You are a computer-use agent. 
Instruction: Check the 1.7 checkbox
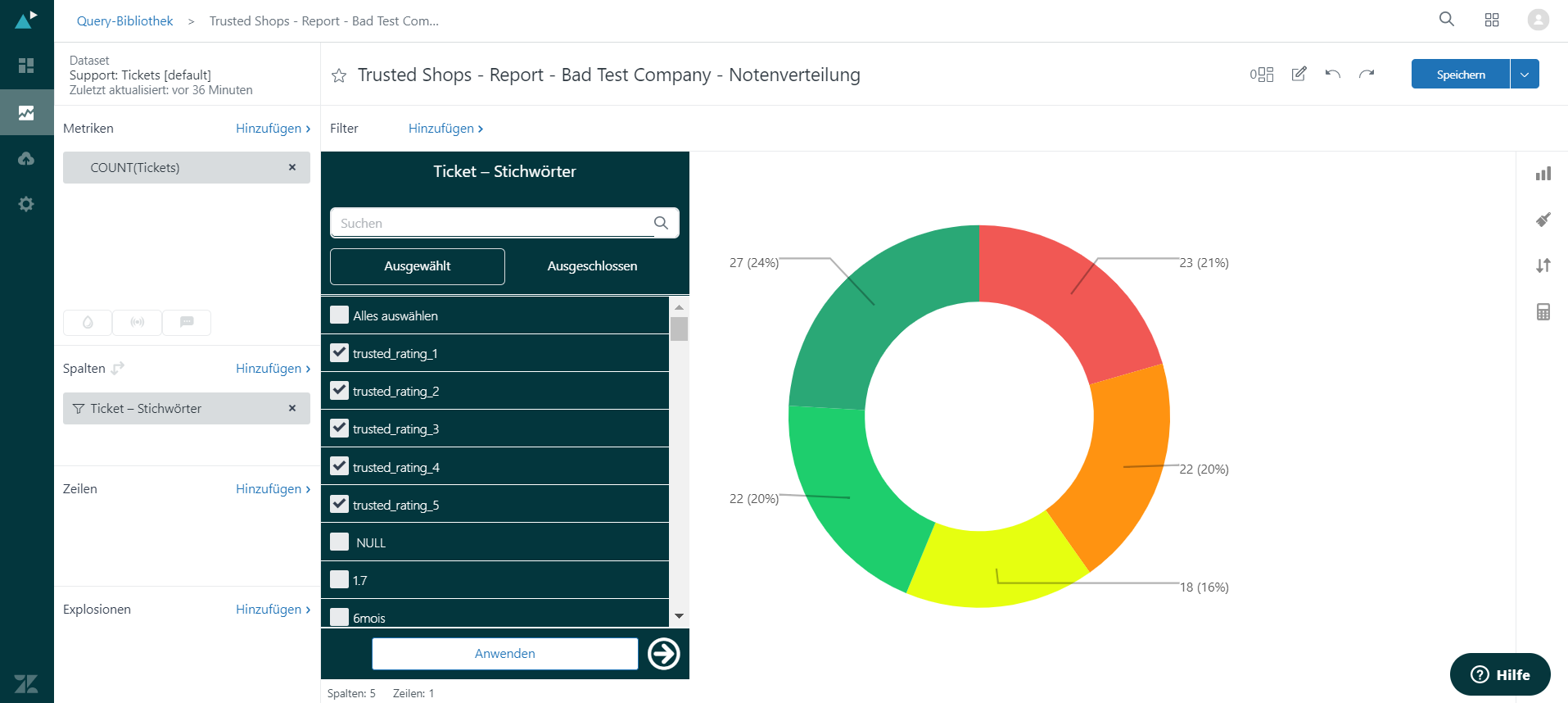[x=339, y=579]
